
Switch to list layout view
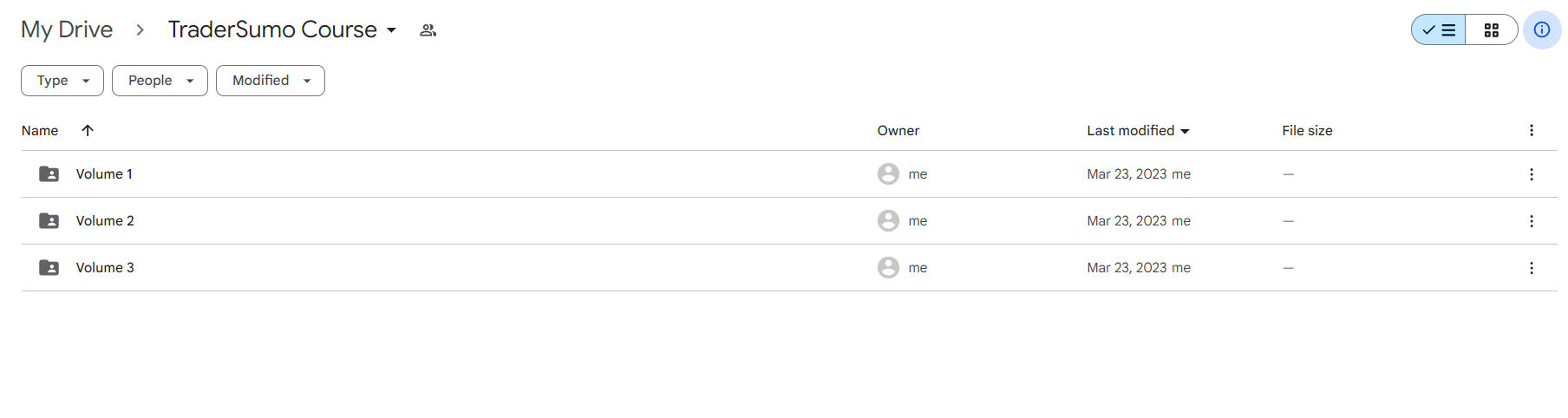tap(1439, 29)
